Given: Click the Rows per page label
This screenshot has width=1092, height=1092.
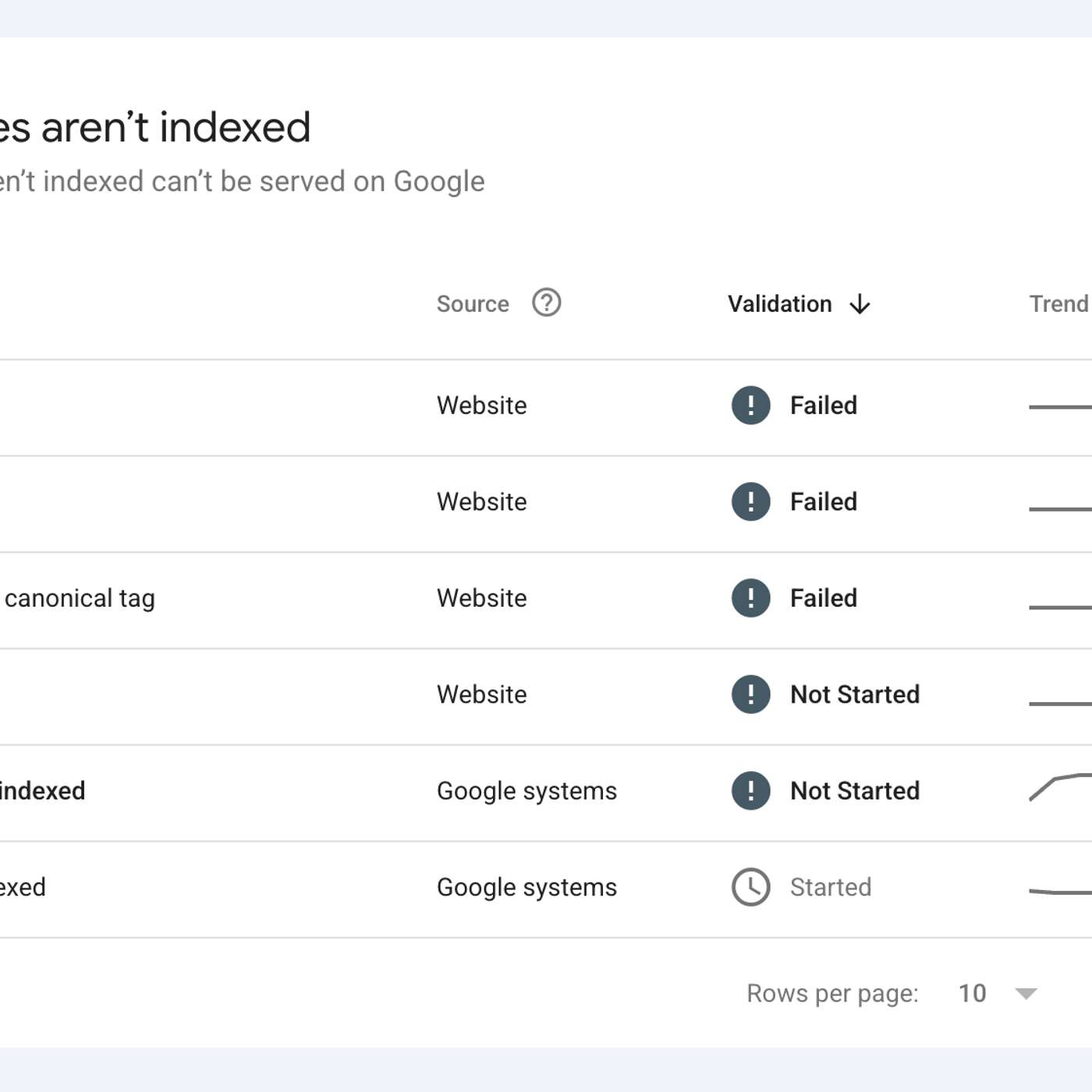Looking at the screenshot, I should (832, 993).
